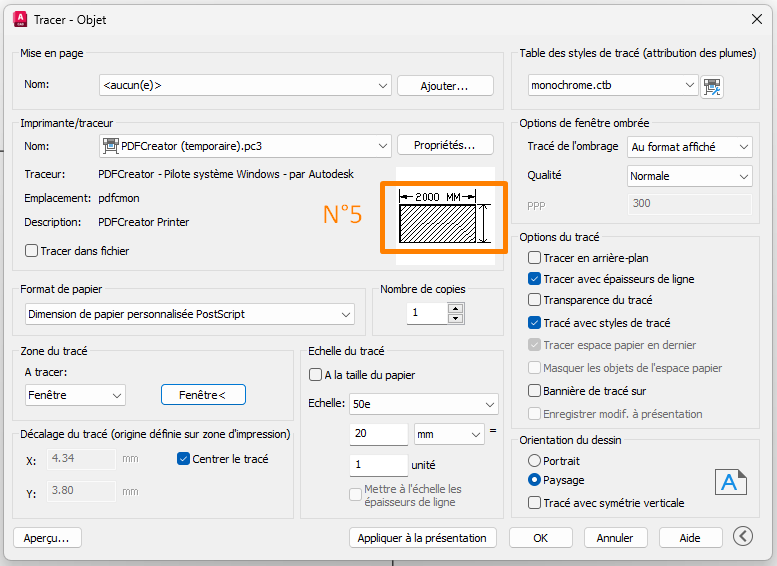
Task: Collapse dialog with the round arrow icon
Action: click(743, 536)
